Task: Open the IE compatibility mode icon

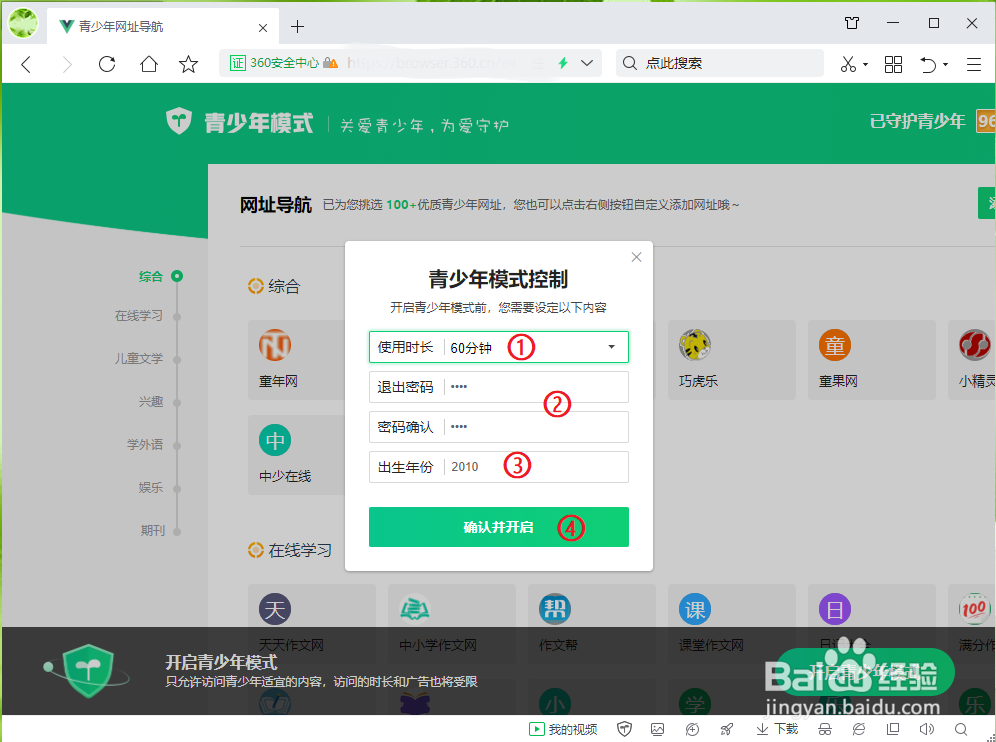Action: click(x=857, y=728)
